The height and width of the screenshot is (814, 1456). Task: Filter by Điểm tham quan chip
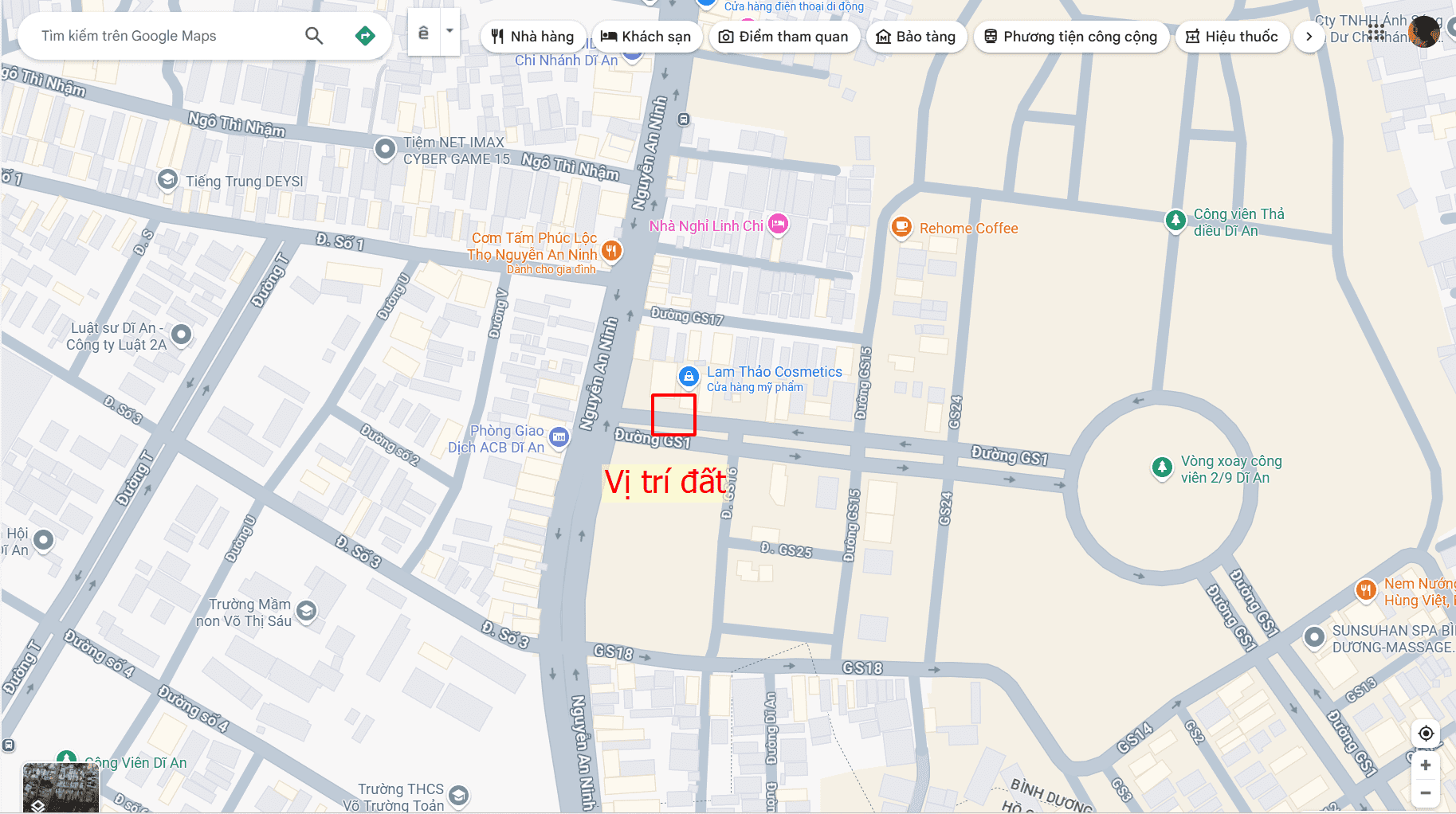coord(783,37)
